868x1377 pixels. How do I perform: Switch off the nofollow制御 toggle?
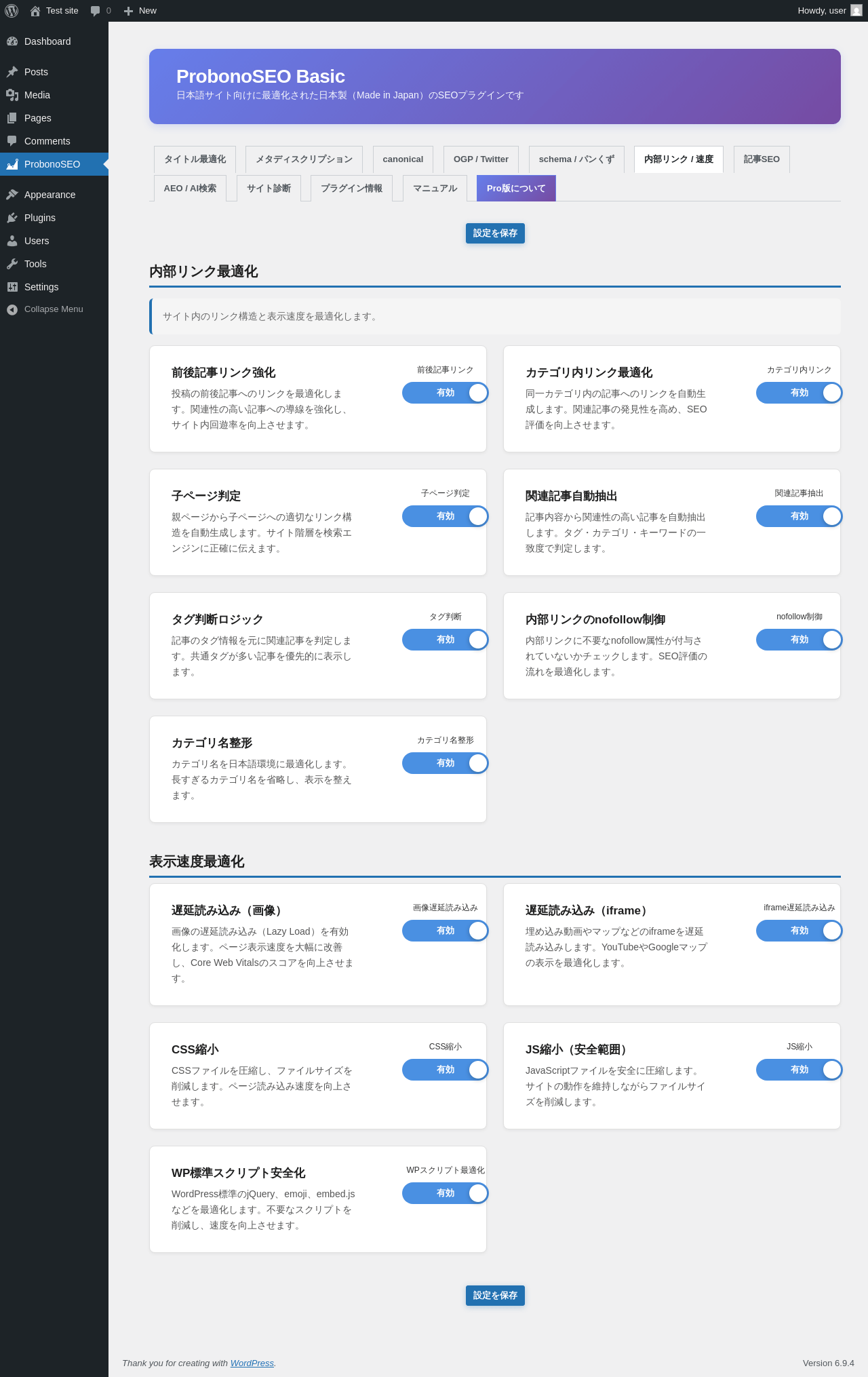800,640
